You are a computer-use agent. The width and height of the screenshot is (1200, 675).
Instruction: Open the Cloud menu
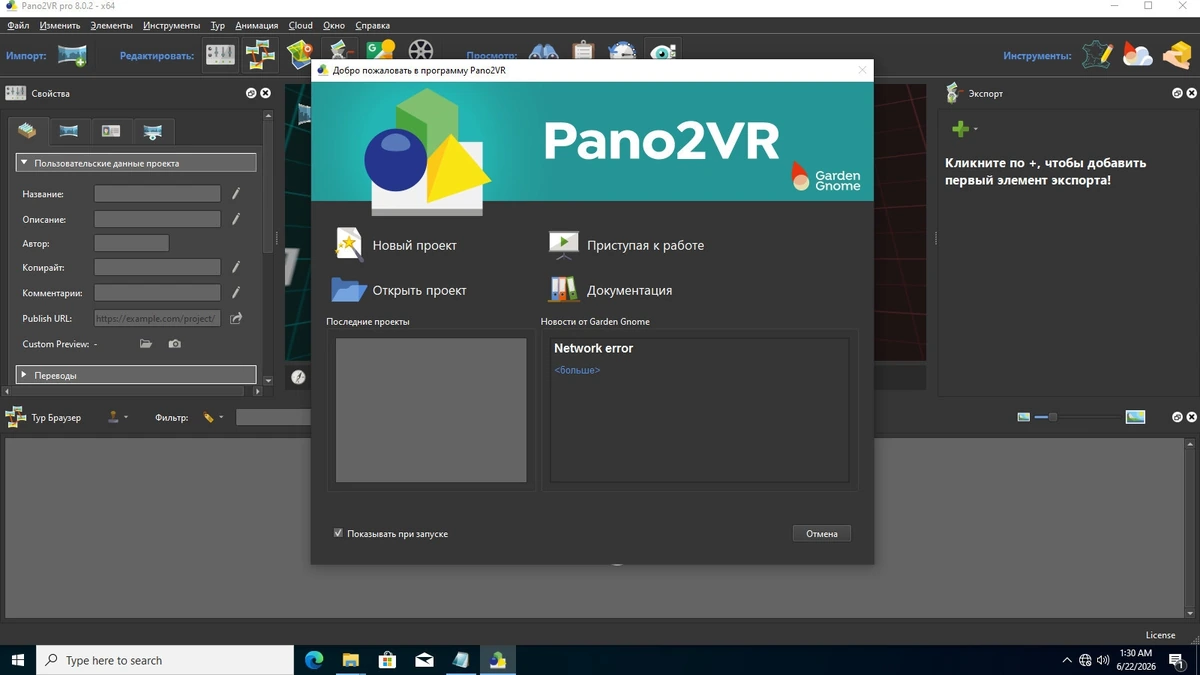[x=300, y=25]
